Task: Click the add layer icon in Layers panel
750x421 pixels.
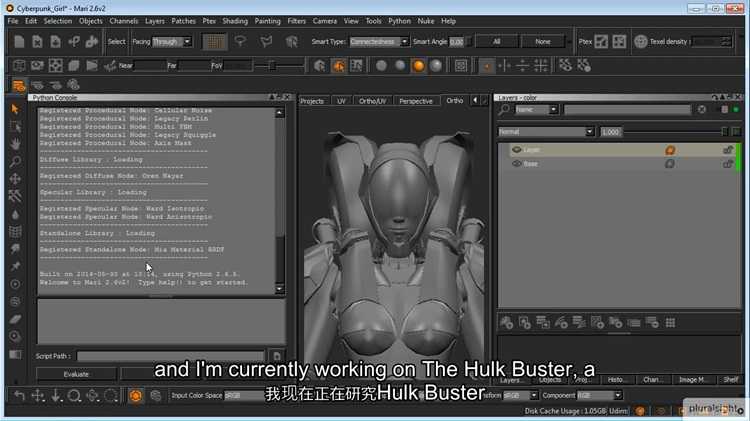Action: click(507, 322)
